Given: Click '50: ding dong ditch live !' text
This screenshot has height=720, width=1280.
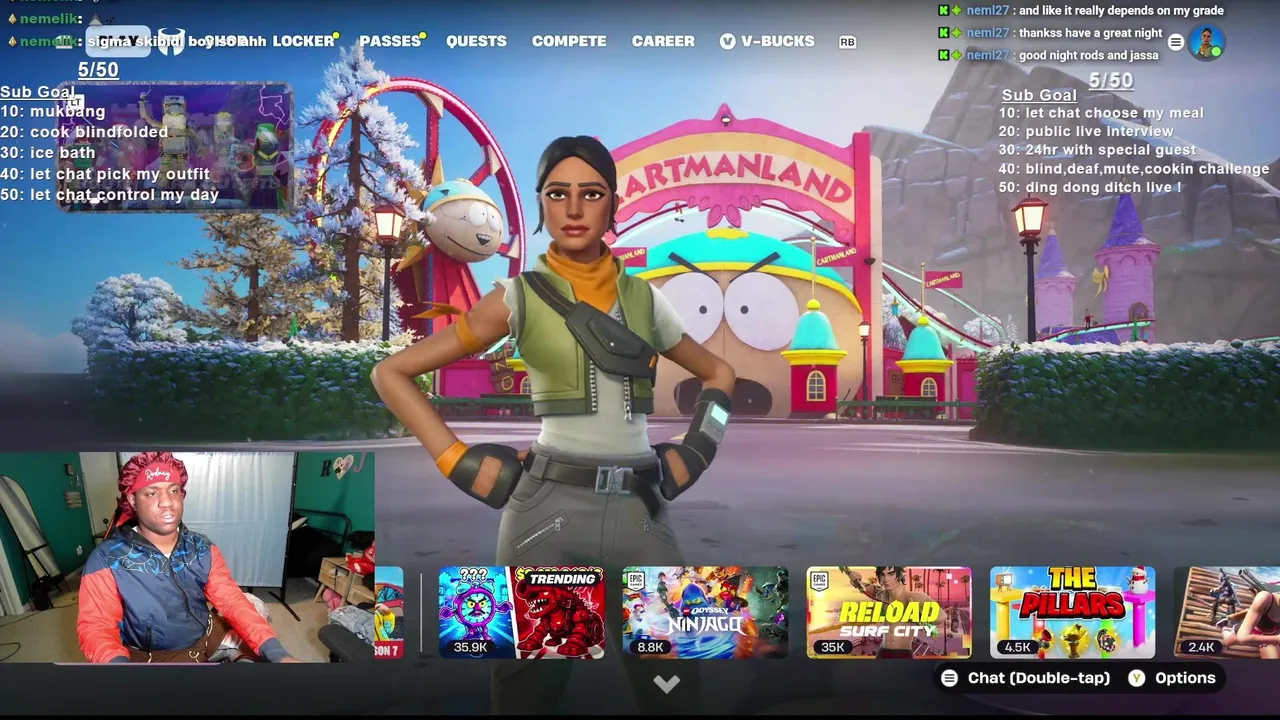Looking at the screenshot, I should tap(1090, 187).
